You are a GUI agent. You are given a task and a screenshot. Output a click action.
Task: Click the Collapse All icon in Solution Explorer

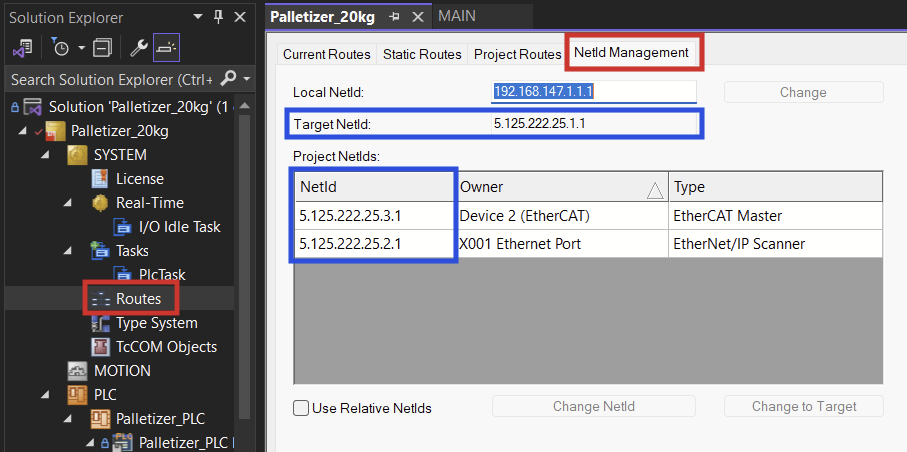click(x=102, y=48)
